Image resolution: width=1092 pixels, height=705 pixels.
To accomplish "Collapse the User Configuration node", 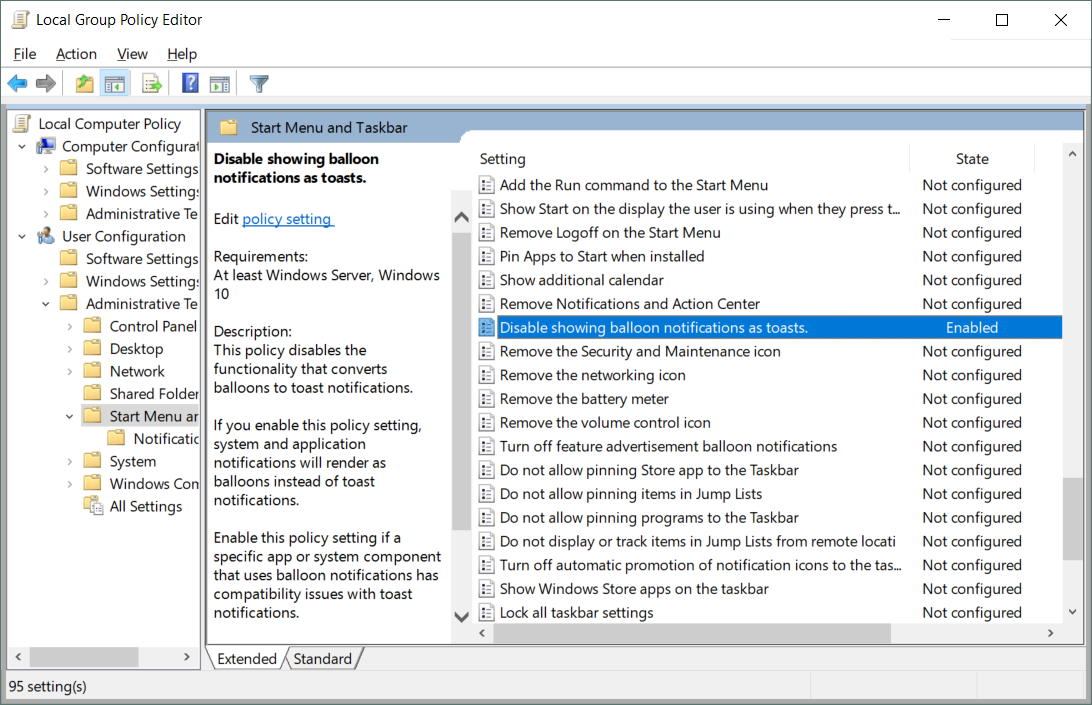I will 22,237.
